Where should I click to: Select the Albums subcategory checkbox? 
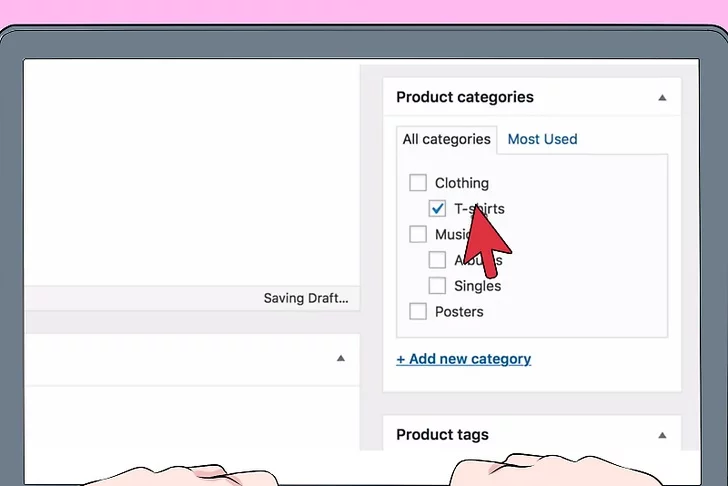(437, 260)
